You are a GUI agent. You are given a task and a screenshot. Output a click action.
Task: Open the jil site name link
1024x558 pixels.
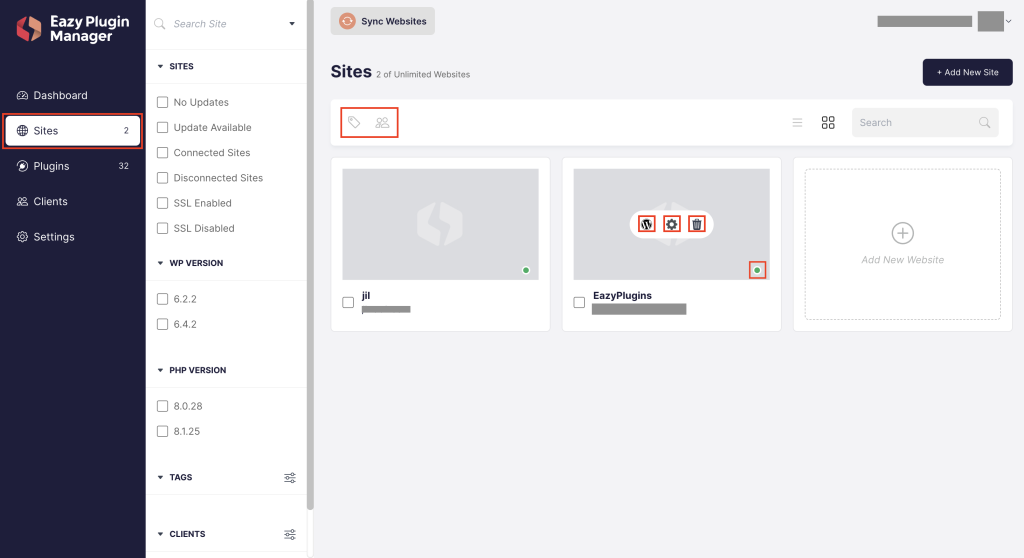366,295
